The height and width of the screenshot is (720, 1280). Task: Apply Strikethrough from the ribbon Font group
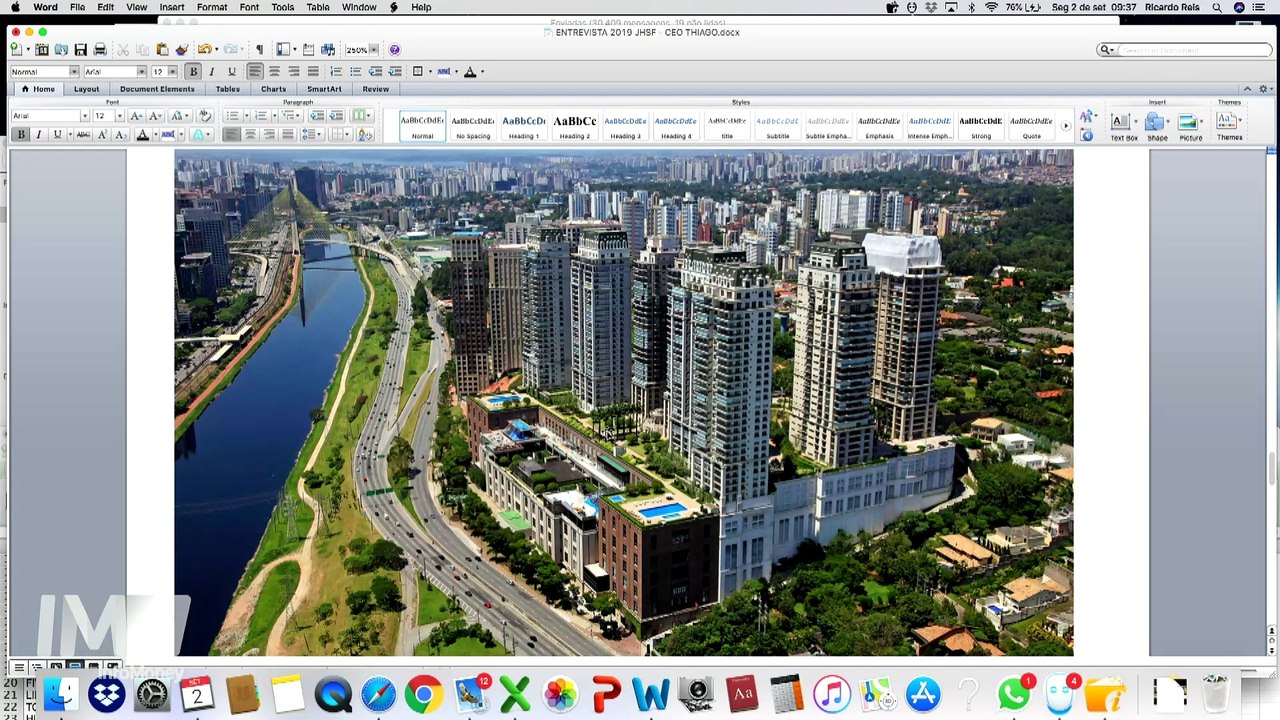click(83, 135)
